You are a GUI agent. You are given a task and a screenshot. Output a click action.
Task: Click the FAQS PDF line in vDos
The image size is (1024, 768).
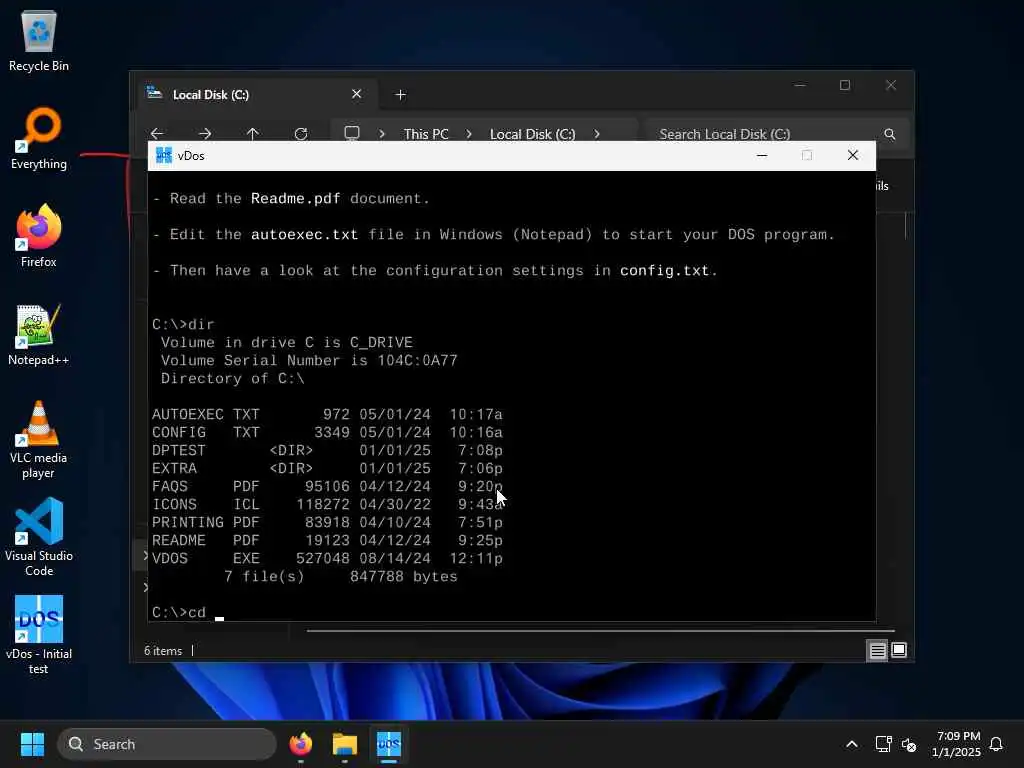(x=327, y=487)
